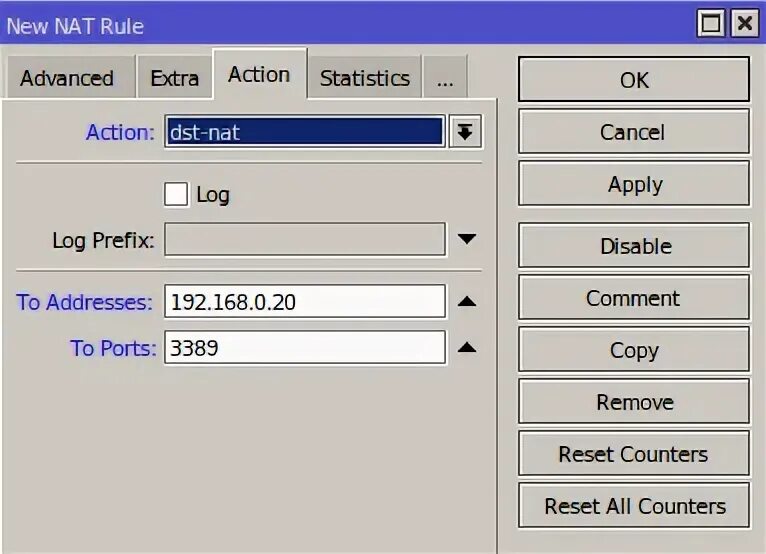This screenshot has height=554, width=766.
Task: Click the Reset All Counters button
Action: 634,506
